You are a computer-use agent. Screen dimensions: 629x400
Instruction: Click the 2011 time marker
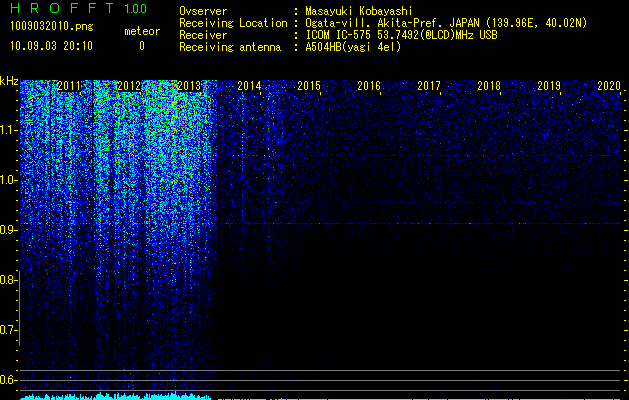[x=69, y=86]
